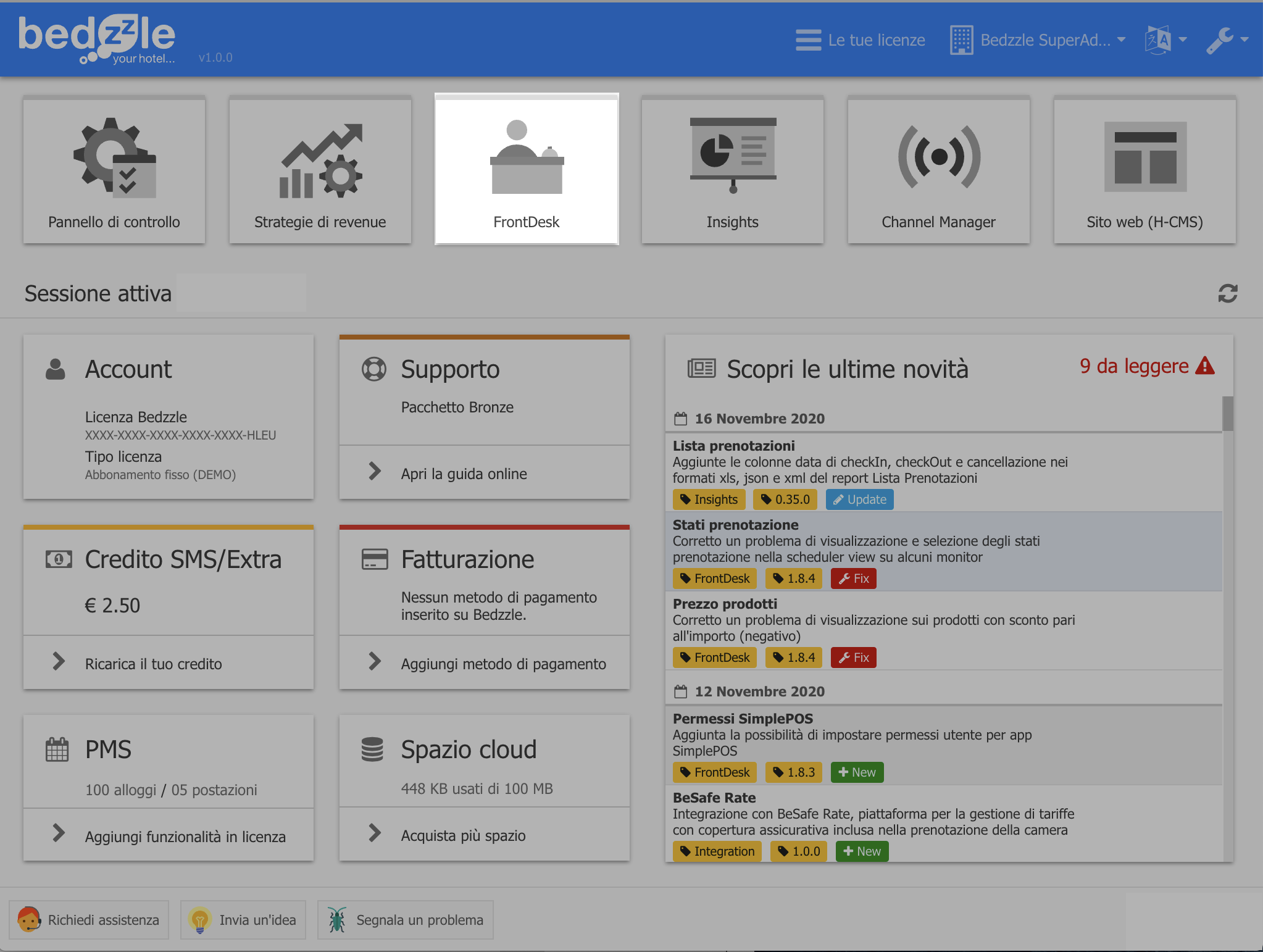This screenshot has height=952, width=1263.
Task: Click the Supporto lifebuoy icon
Action: 374,369
